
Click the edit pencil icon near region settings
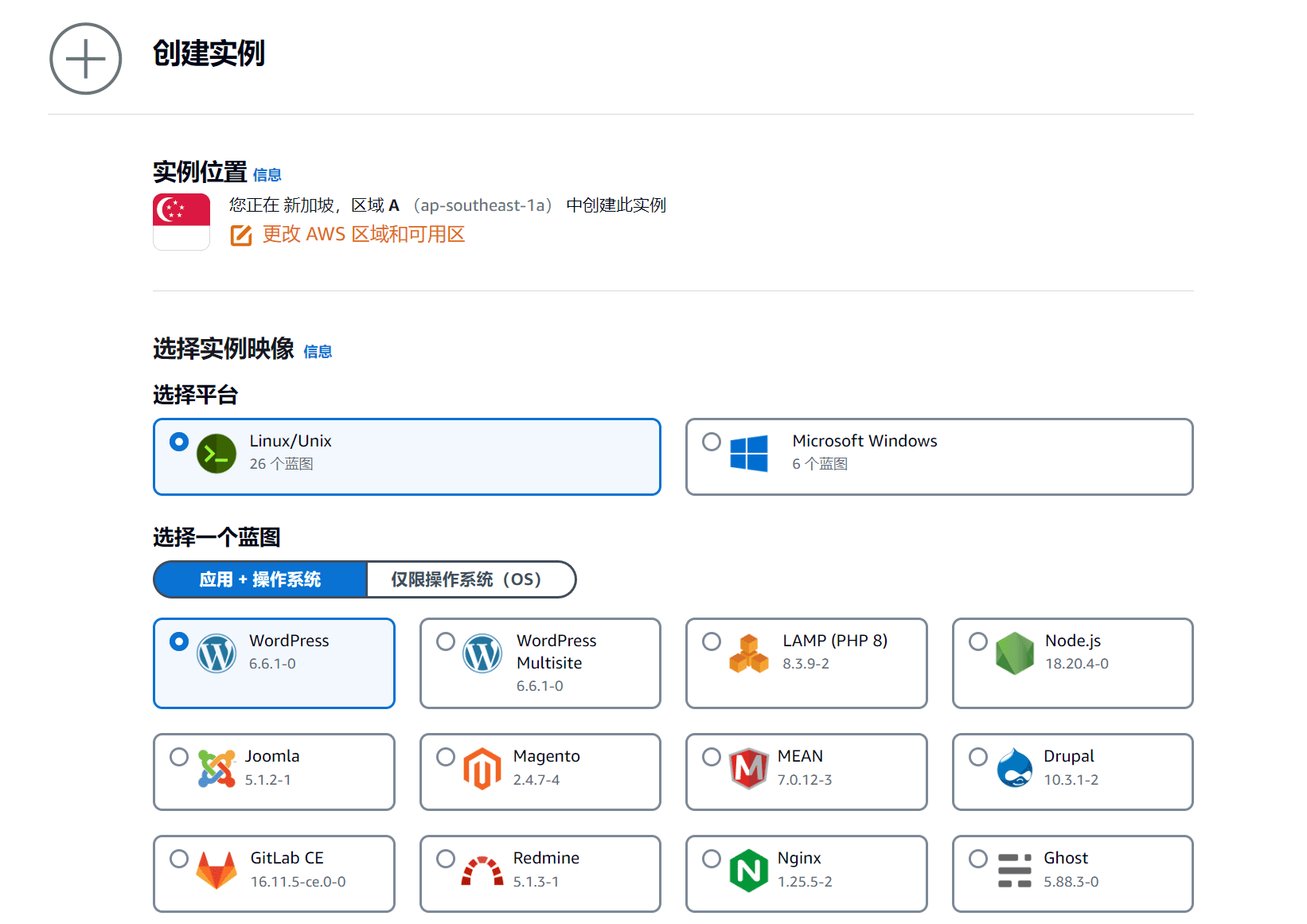point(240,235)
